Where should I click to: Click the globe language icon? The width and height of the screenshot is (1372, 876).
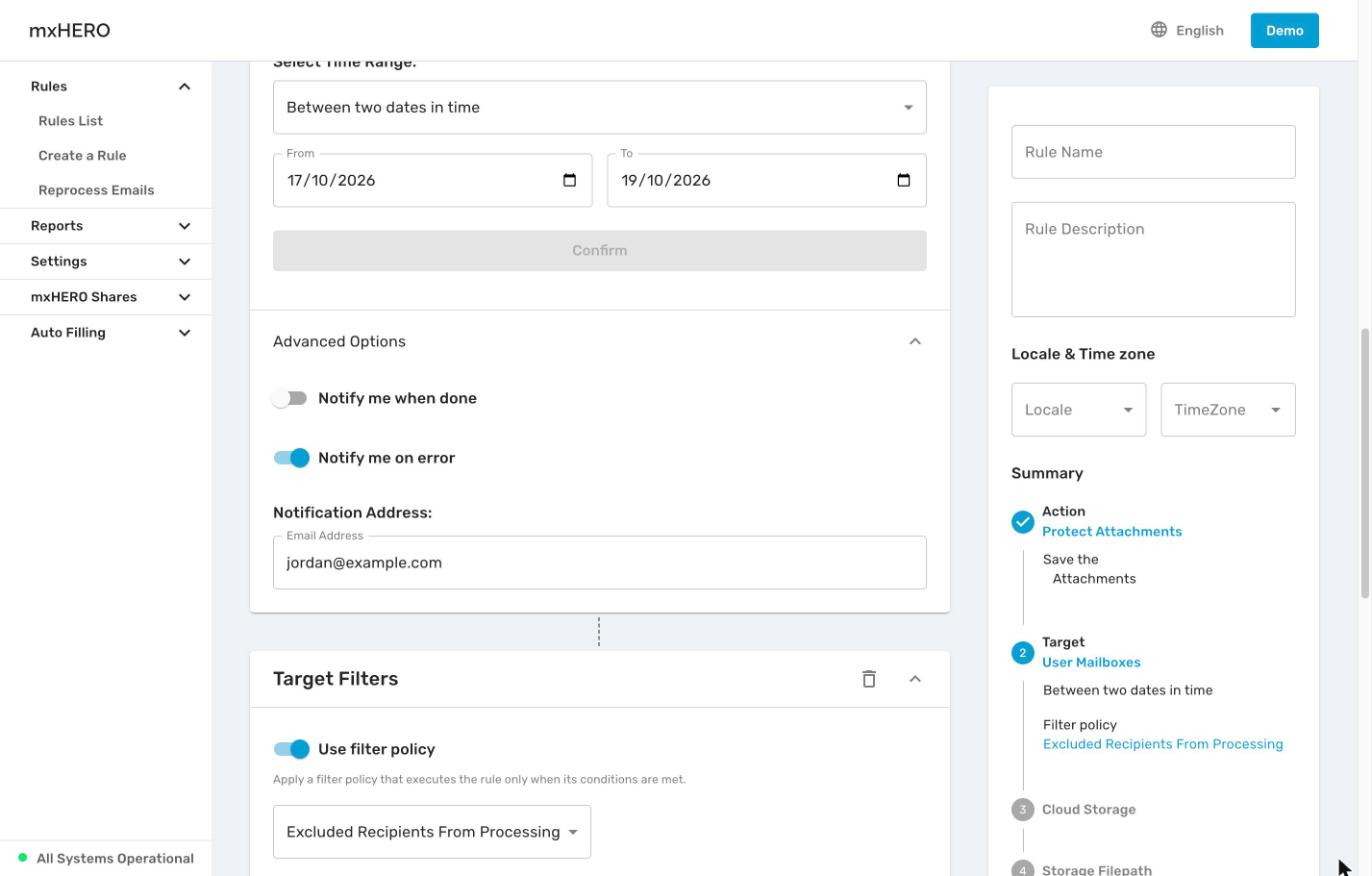pos(1159,30)
